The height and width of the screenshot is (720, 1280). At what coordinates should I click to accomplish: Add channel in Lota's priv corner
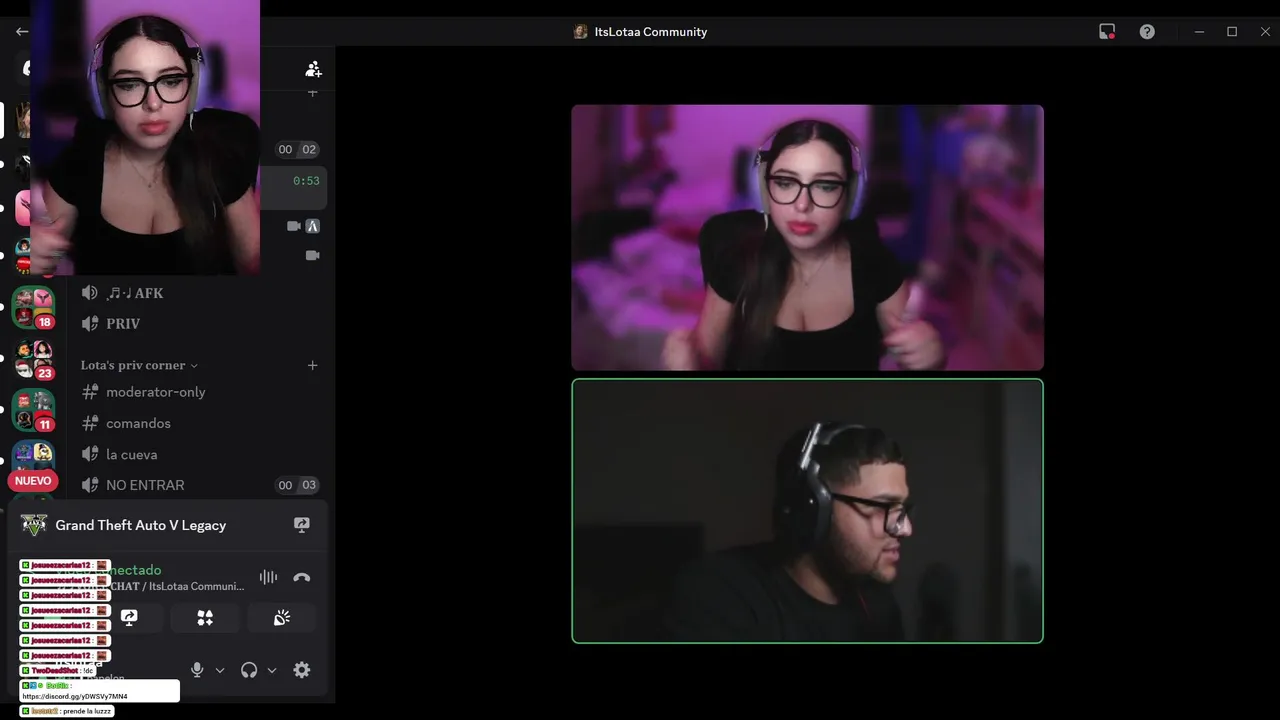coord(312,365)
